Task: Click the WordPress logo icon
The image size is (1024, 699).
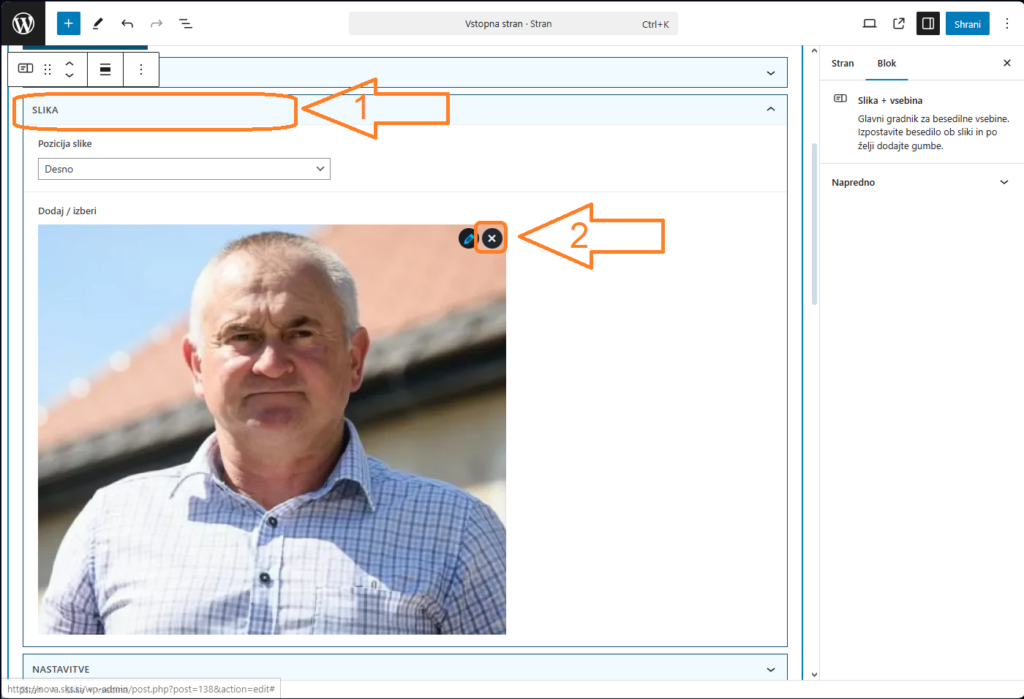Action: point(23,23)
